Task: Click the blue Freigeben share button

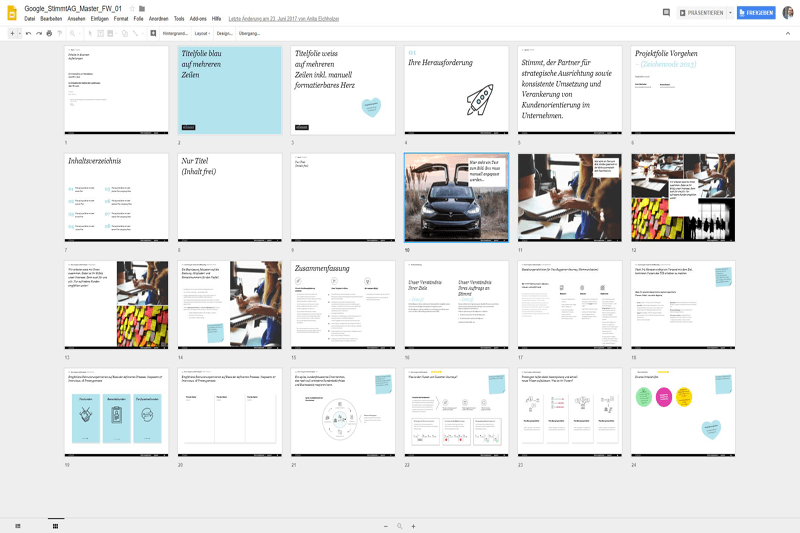Action: pyautogui.click(x=756, y=13)
